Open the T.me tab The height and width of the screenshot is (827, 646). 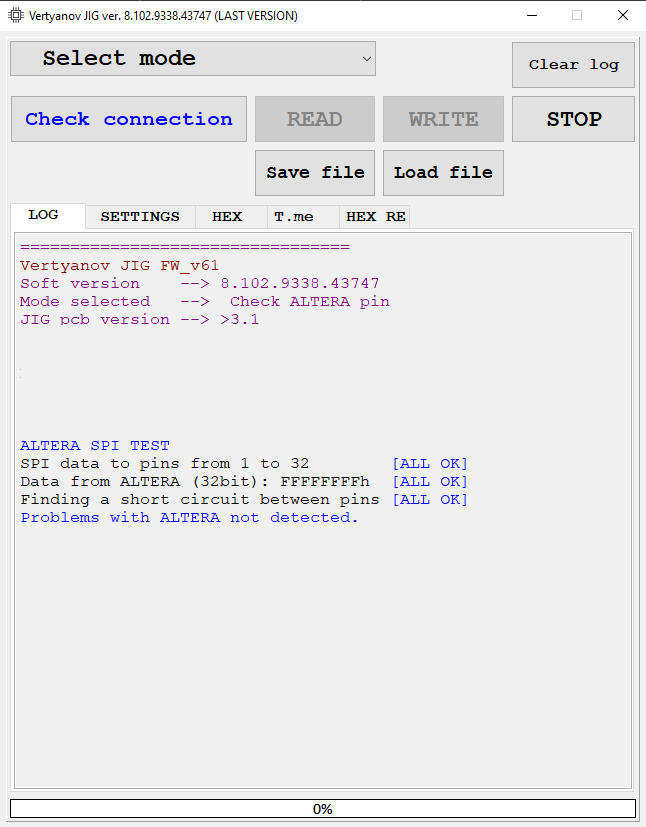(x=303, y=217)
